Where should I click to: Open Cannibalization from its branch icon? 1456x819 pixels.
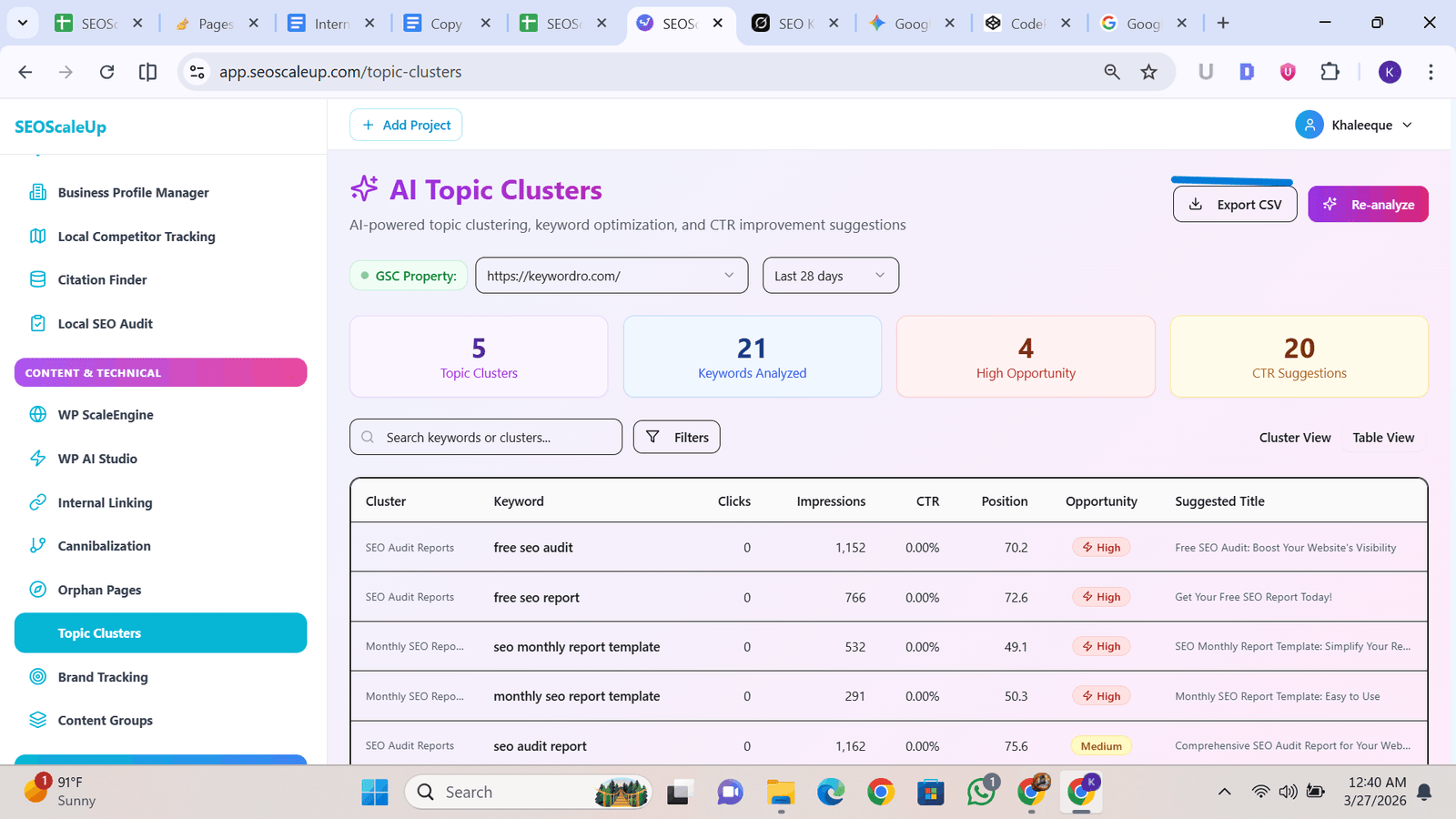click(37, 545)
